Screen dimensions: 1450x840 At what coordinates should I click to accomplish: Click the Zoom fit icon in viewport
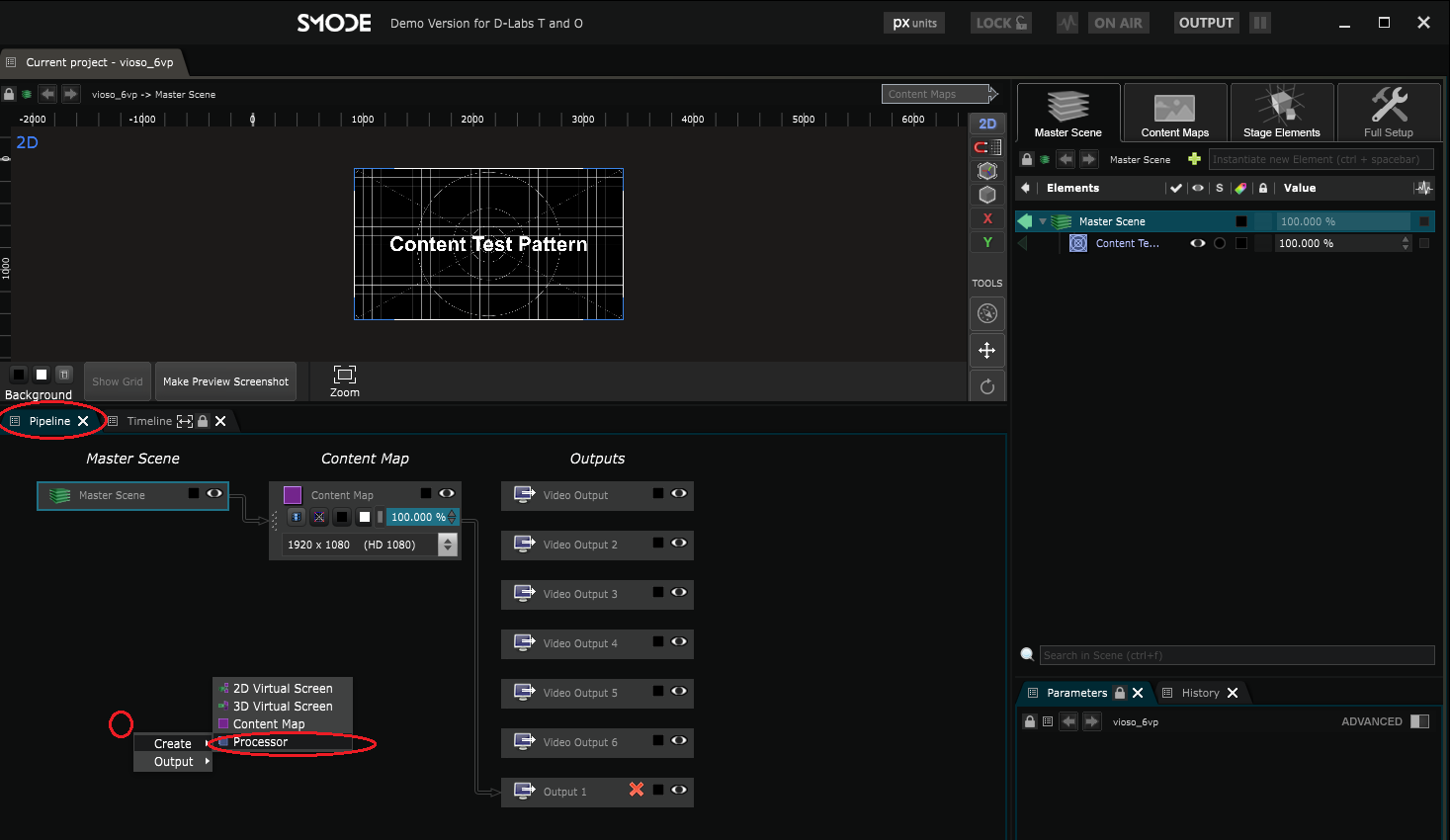345,375
